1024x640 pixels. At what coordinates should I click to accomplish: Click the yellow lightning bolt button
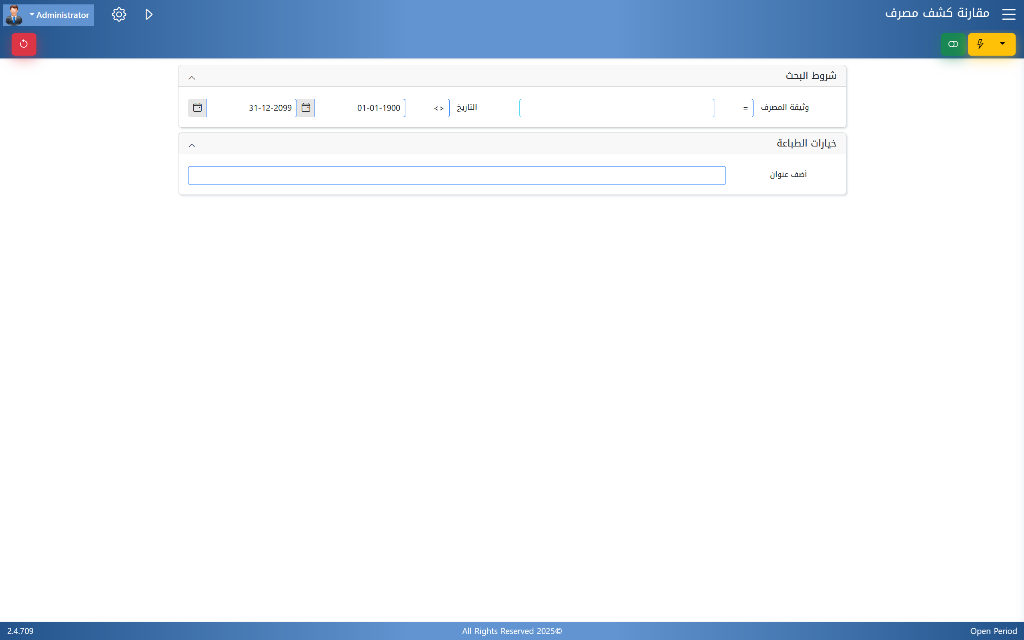pos(980,44)
